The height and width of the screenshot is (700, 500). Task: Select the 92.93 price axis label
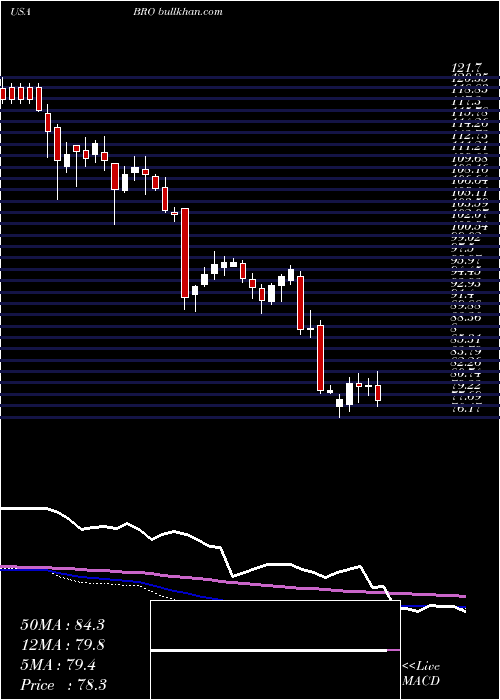[468, 284]
